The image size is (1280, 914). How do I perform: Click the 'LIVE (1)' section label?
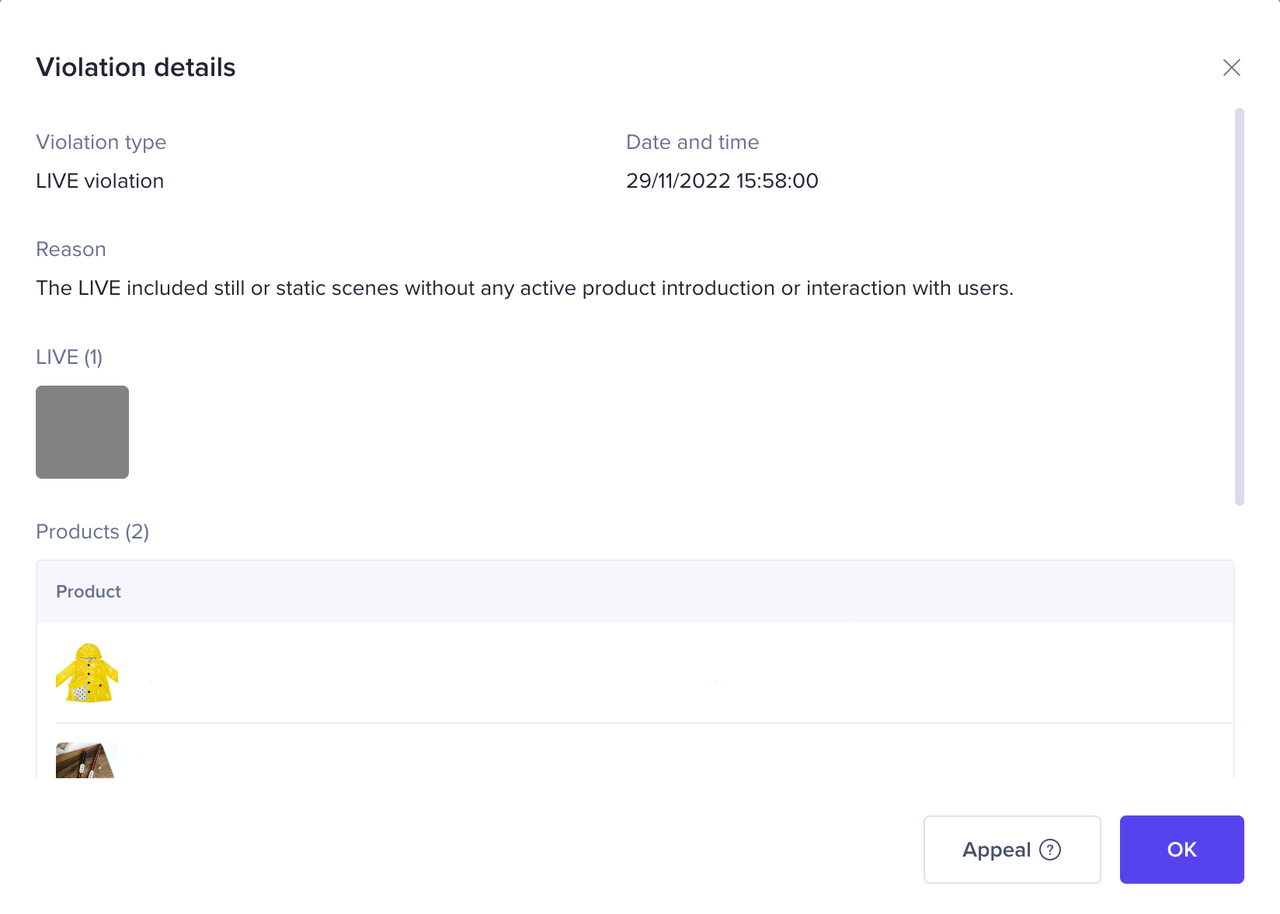point(69,357)
